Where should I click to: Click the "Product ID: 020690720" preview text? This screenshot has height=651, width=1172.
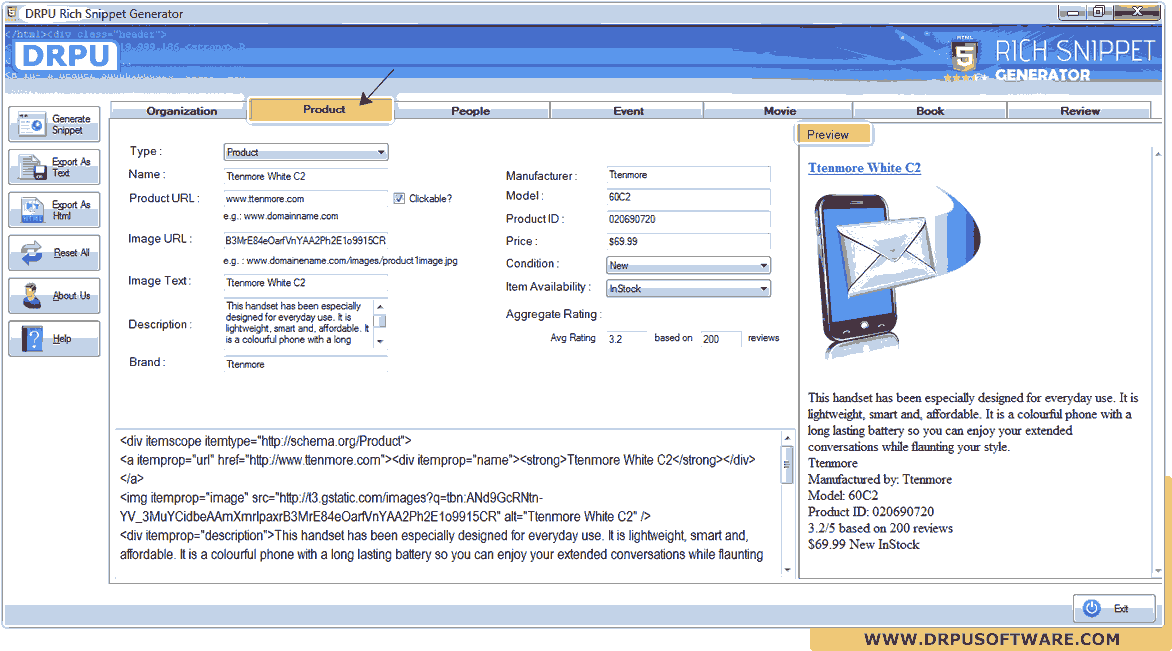click(x=871, y=512)
